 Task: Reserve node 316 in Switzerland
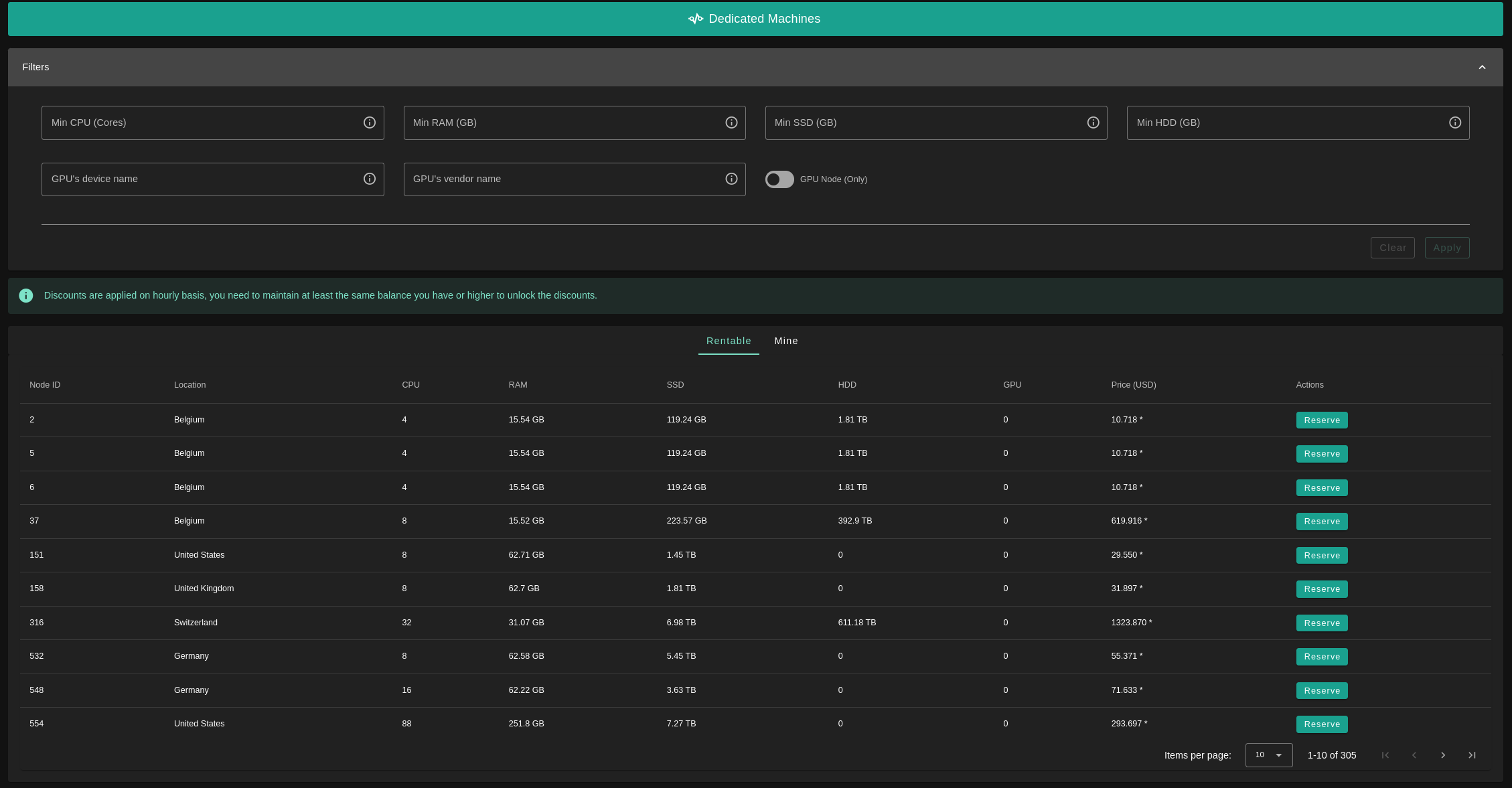(x=1321, y=623)
